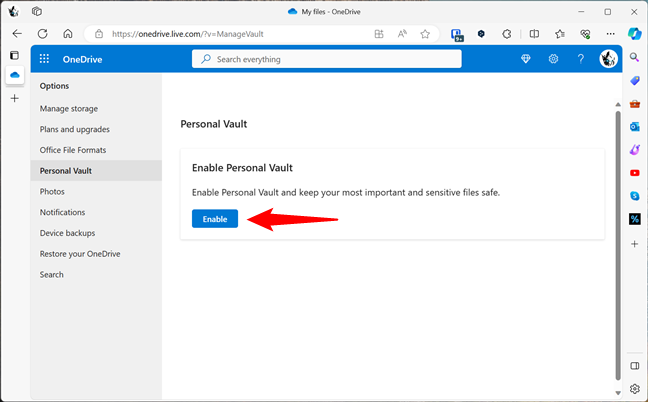Open sidebar settings gear at bottom
The image size is (648, 402).
coord(634,388)
